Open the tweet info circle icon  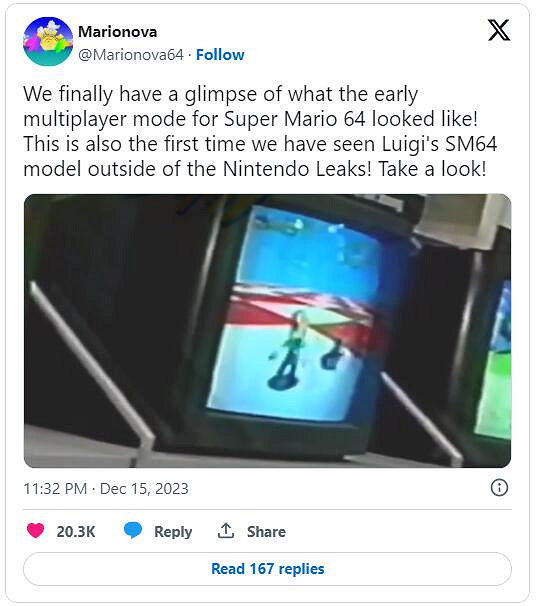point(499,488)
